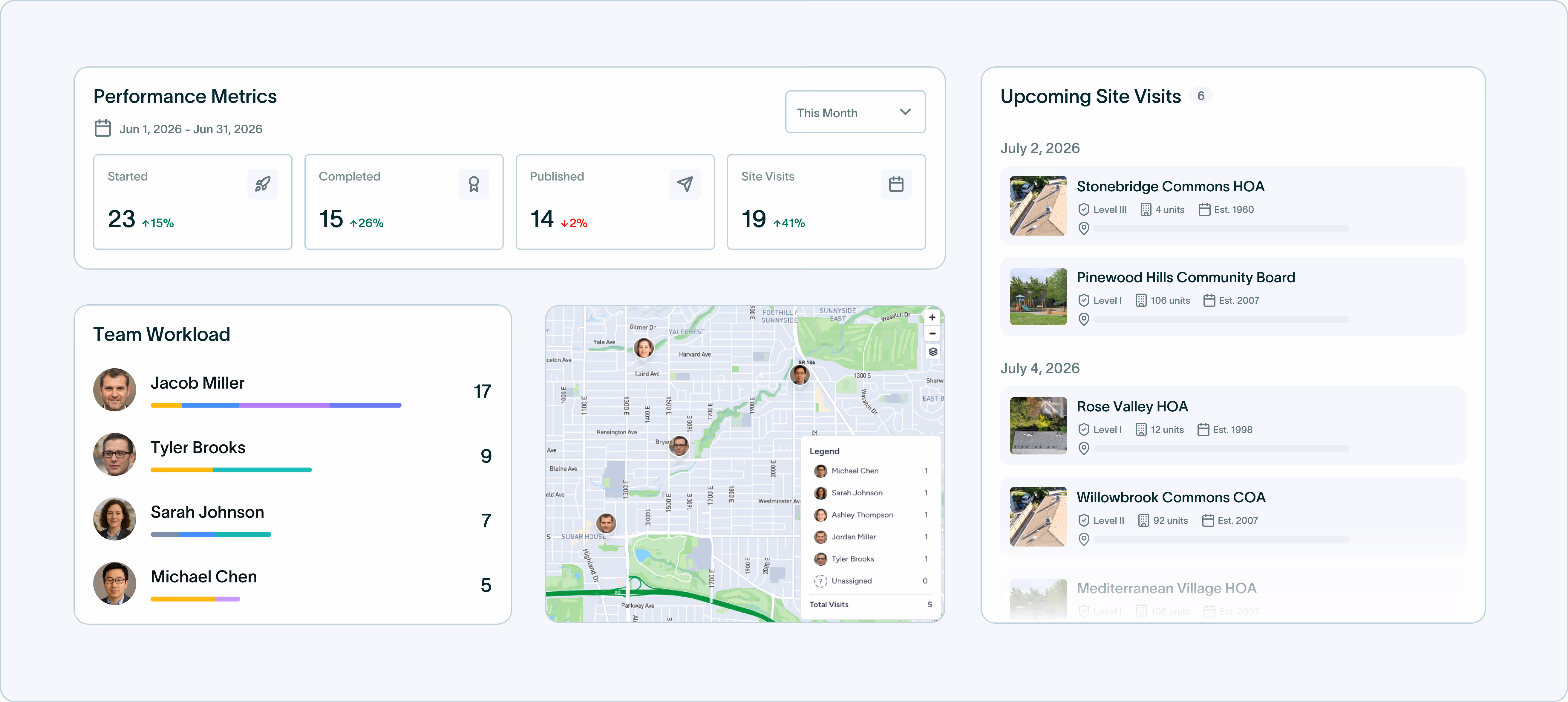Click the paper plane icon in Published card
Viewport: 1568px width, 702px height.
pos(685,184)
